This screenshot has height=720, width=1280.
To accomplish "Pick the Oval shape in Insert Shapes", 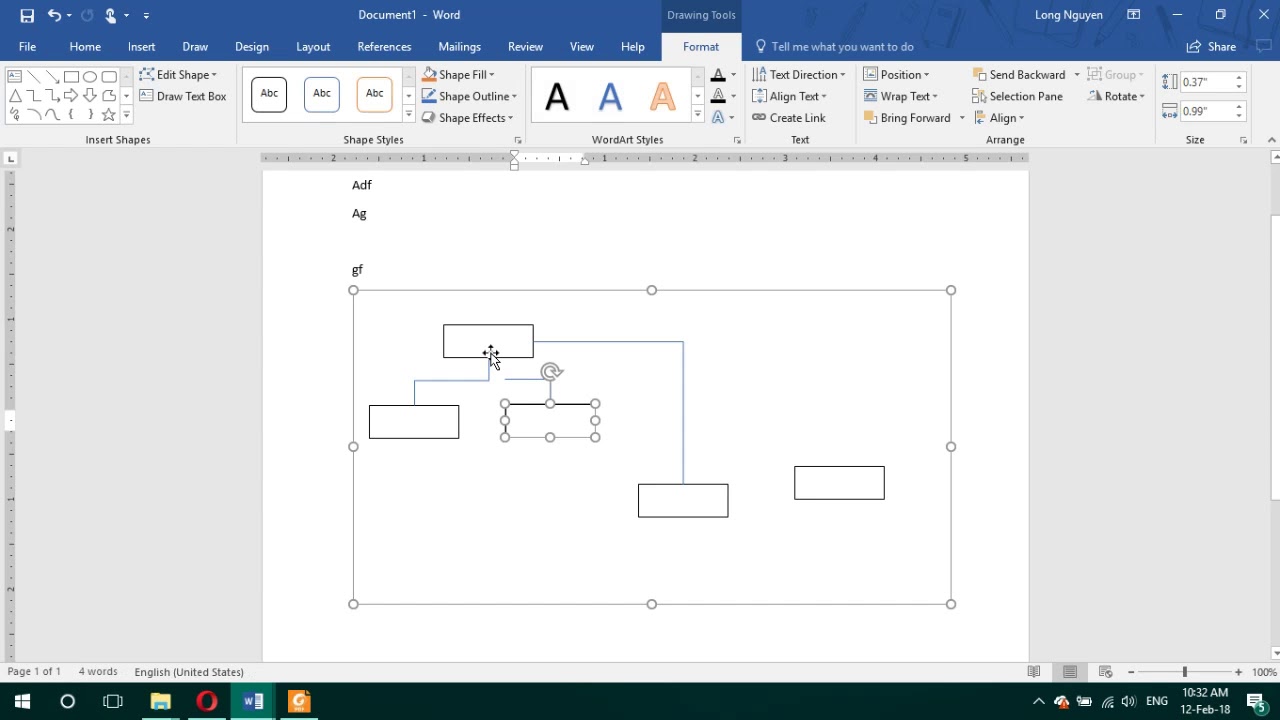I will tap(90, 76).
